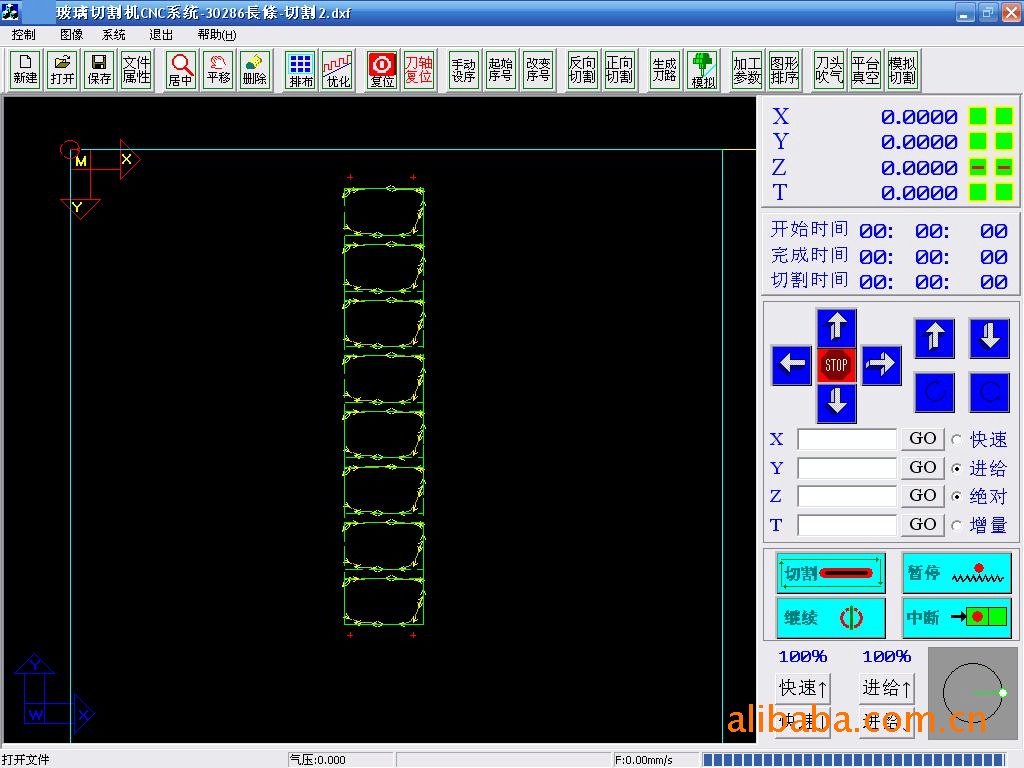Open the 帮助(H) menu
Image resolution: width=1024 pixels, height=768 pixels.
(x=217, y=35)
